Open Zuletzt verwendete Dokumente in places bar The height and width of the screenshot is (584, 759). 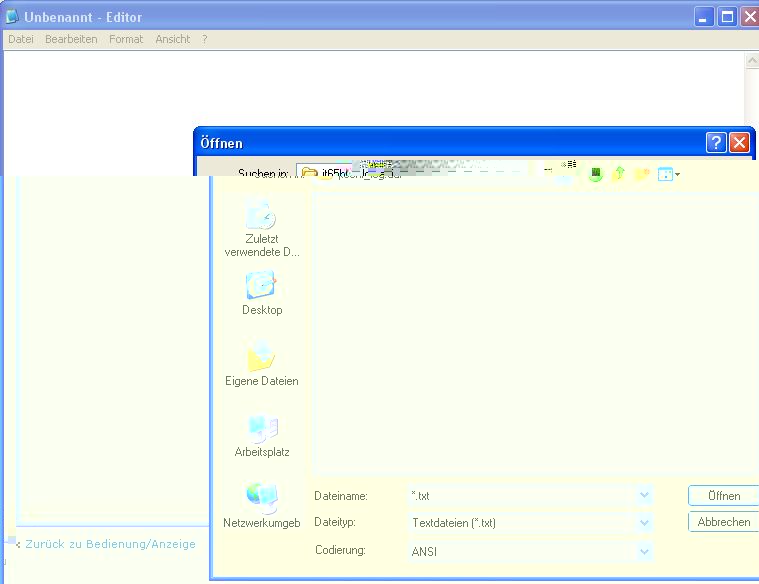pyautogui.click(x=262, y=228)
